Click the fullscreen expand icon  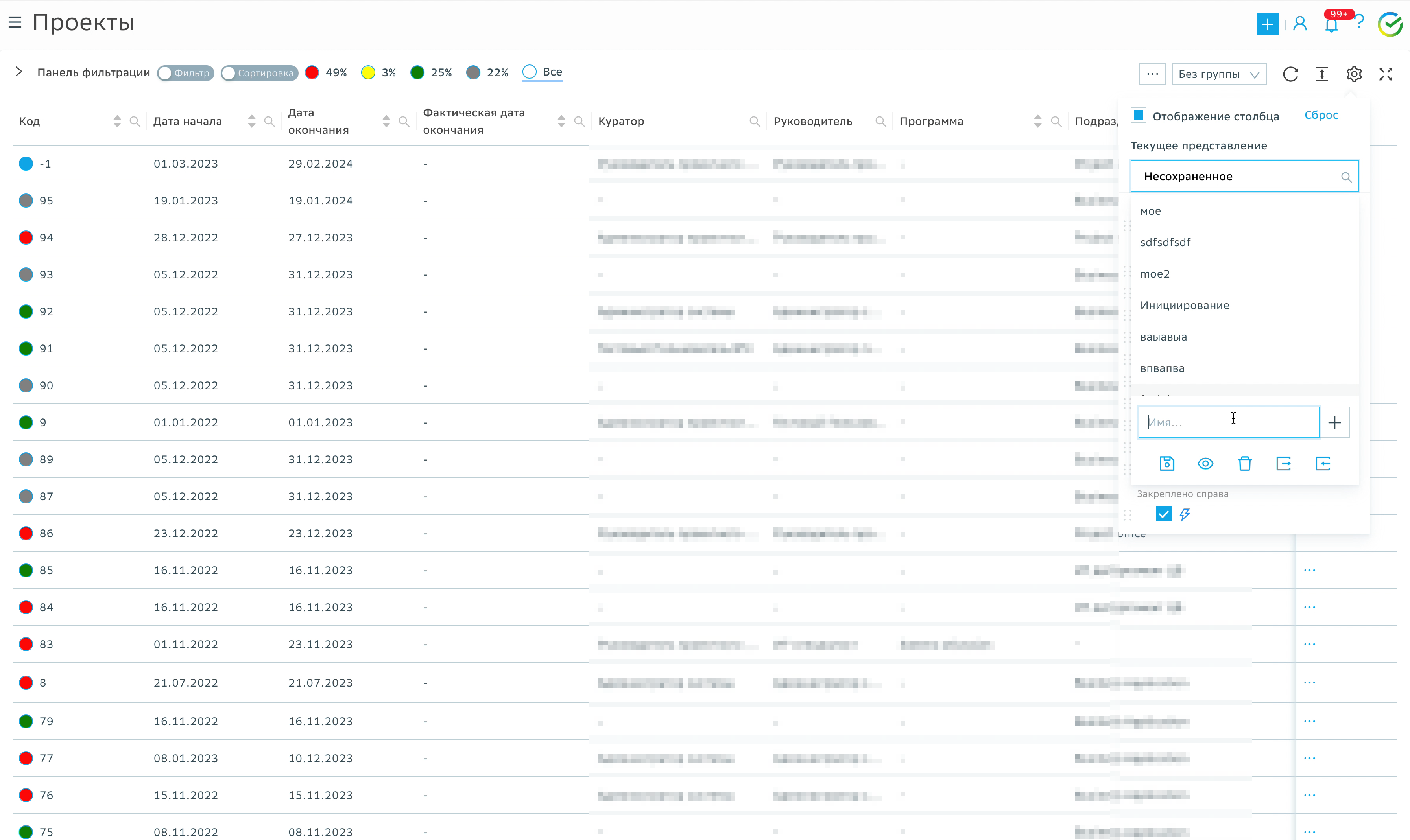pyautogui.click(x=1385, y=74)
